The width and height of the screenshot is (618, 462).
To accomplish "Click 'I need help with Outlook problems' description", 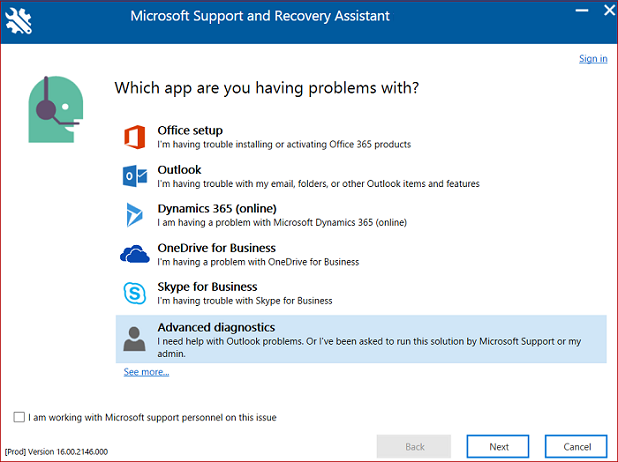I will coord(369,347).
